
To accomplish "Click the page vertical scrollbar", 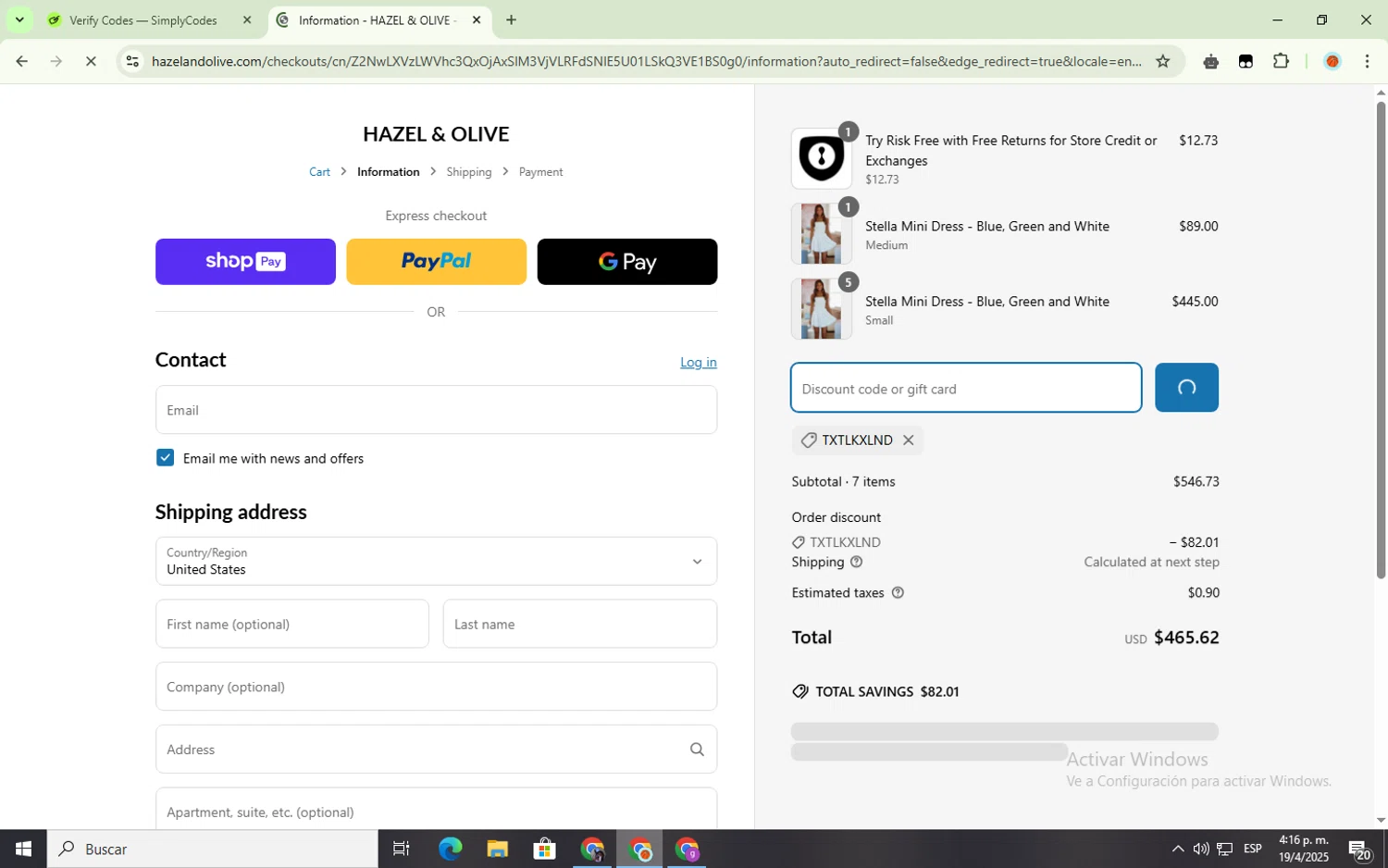I will click(1381, 340).
